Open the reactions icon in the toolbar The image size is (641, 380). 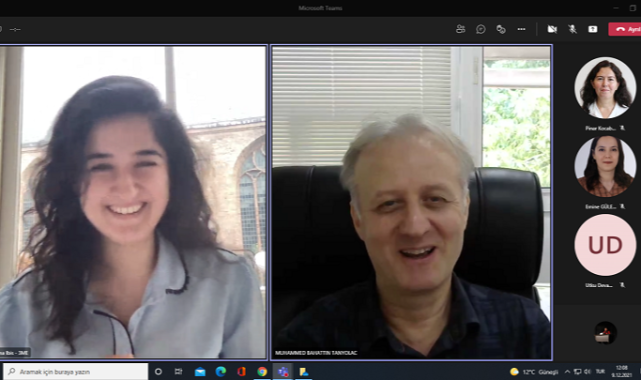pyautogui.click(x=501, y=29)
